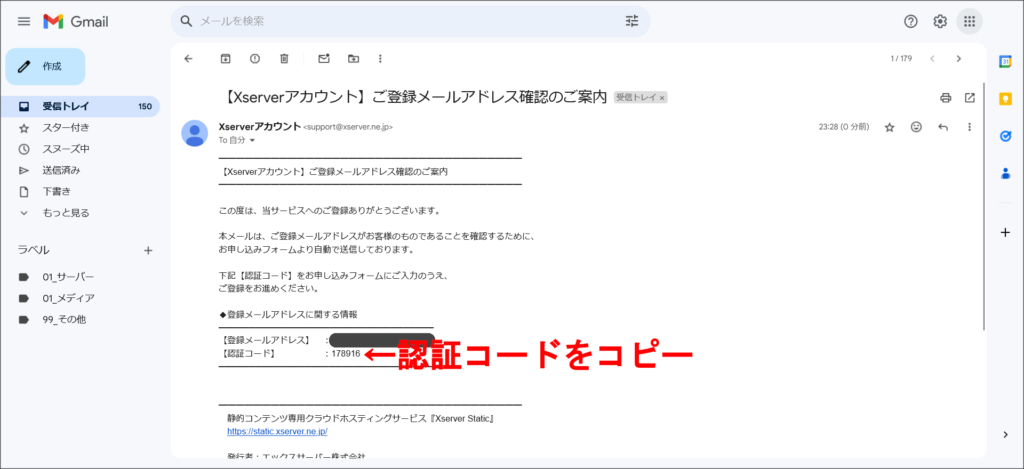Go back to inbox arrow
The height and width of the screenshot is (469, 1024).
point(189,59)
